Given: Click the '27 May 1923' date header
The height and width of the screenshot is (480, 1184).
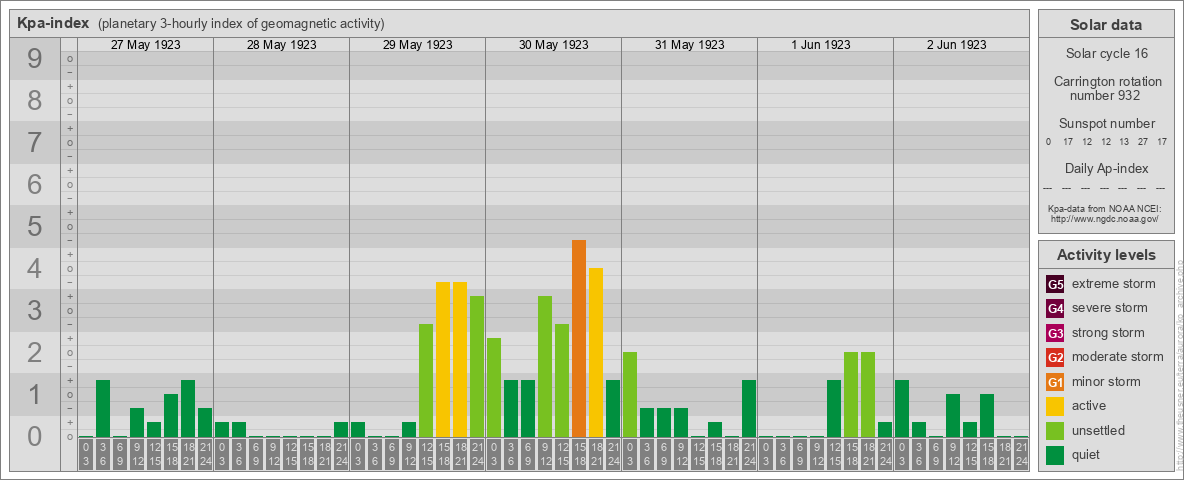Looking at the screenshot, I should pos(146,45).
